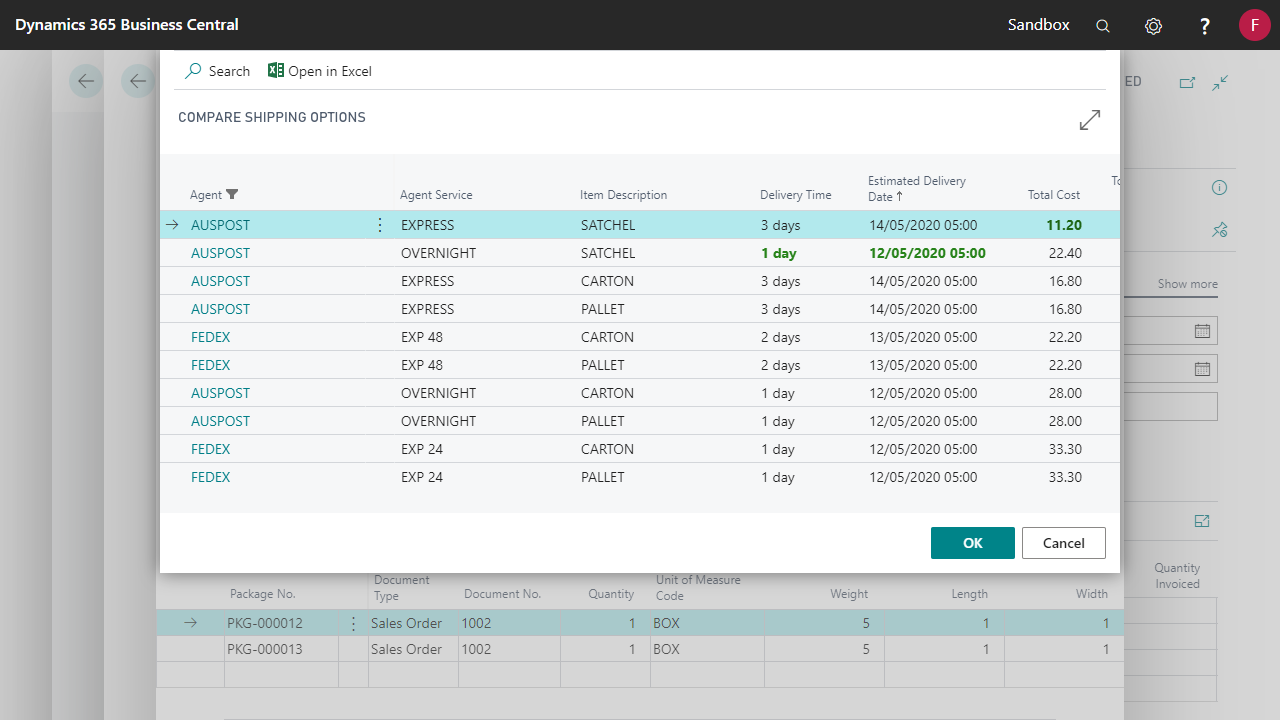The image size is (1280, 720).
Task: Click Dynamics 365 Business Central title
Action: [126, 25]
